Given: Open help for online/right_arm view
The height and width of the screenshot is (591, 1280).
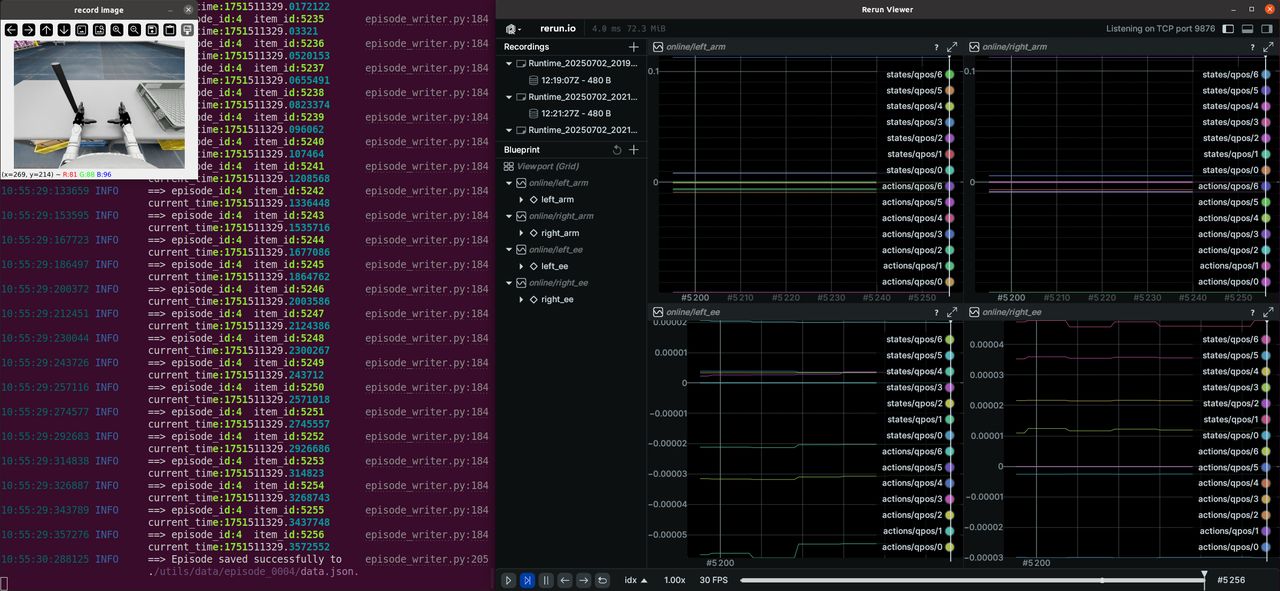Looking at the screenshot, I should (1252, 47).
